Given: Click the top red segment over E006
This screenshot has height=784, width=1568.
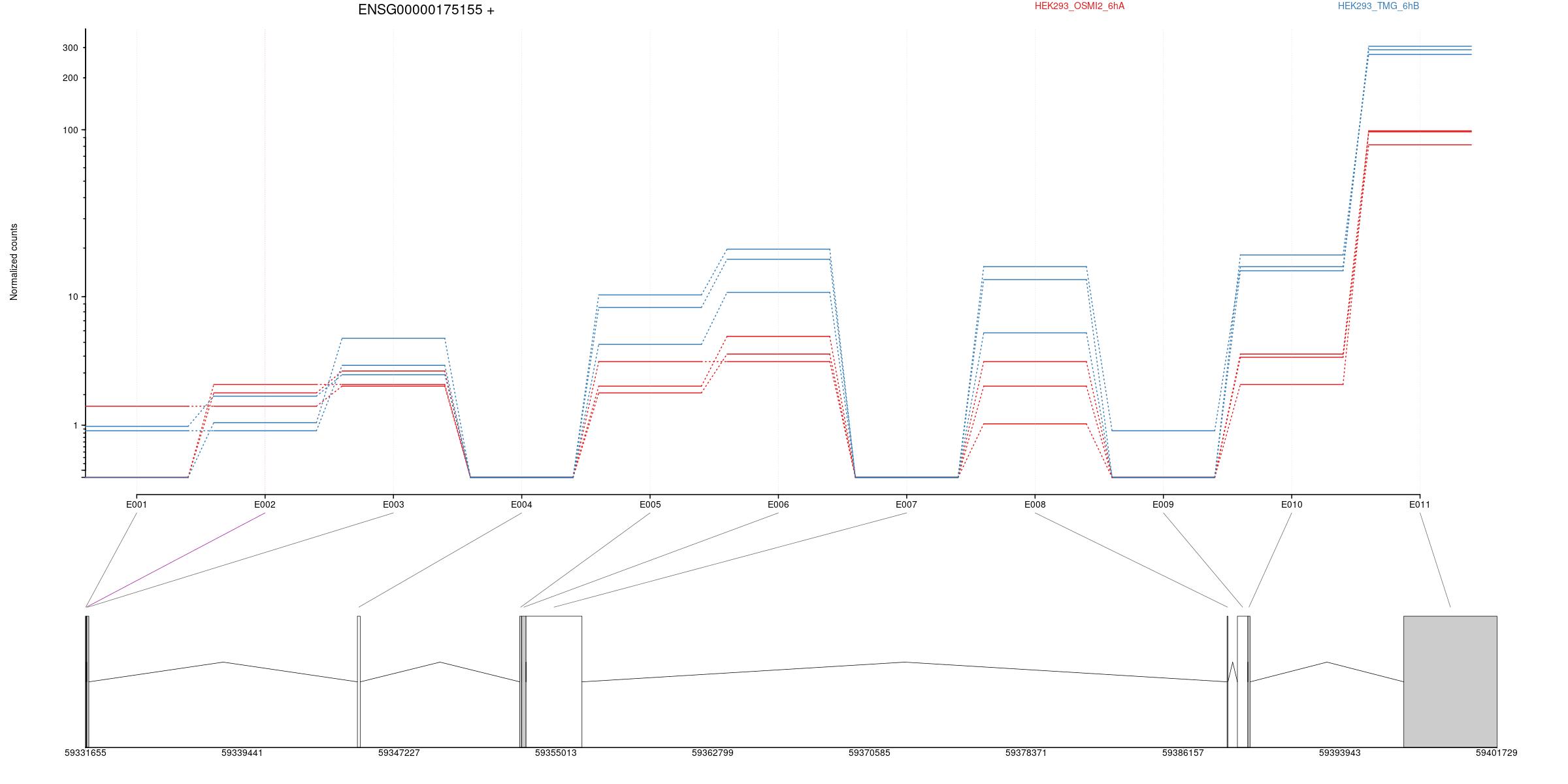Looking at the screenshot, I should pos(778,336).
